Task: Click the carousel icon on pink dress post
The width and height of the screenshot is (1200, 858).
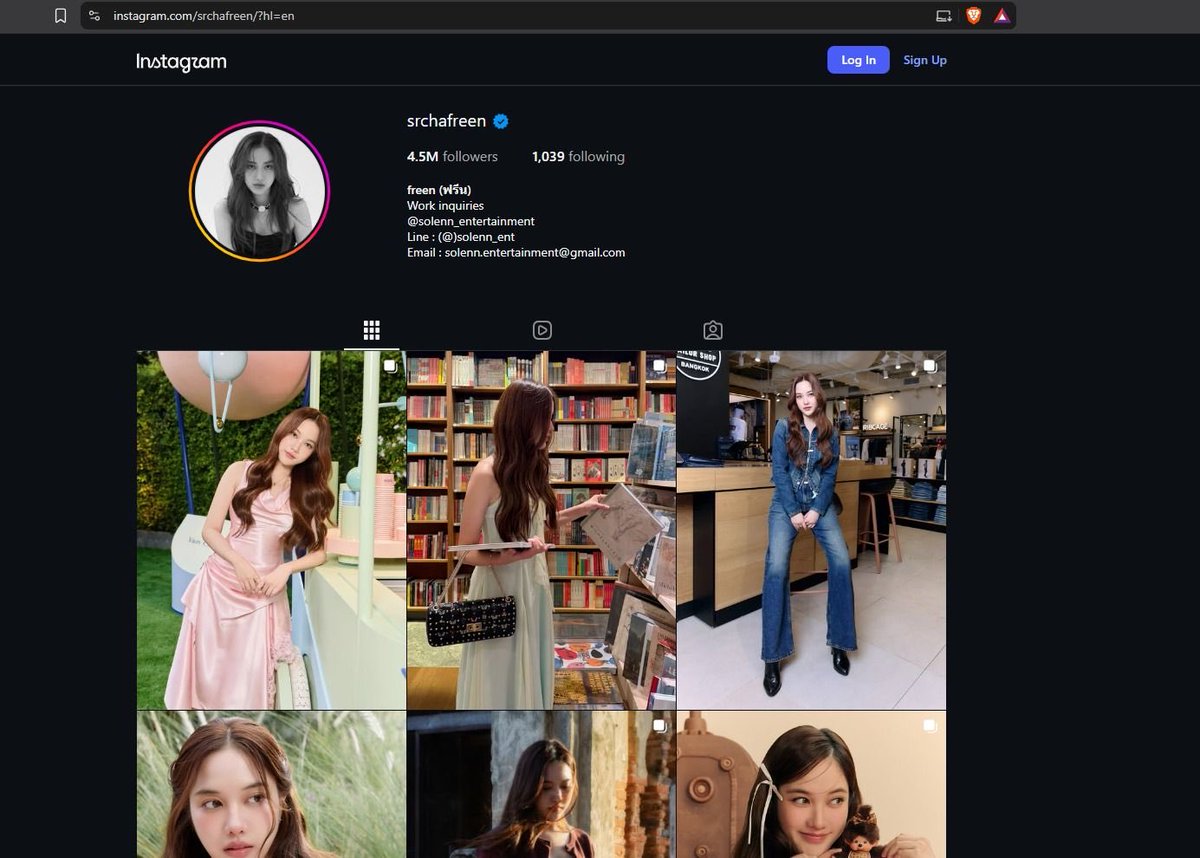Action: point(389,366)
